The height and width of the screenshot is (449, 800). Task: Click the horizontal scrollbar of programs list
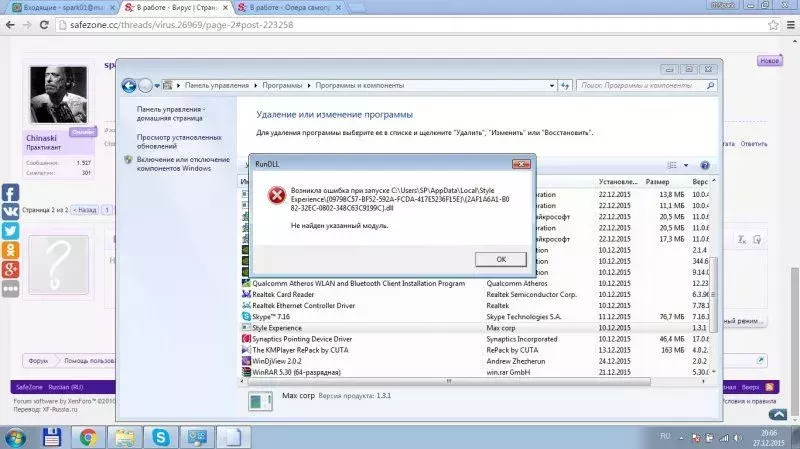pos(448,381)
